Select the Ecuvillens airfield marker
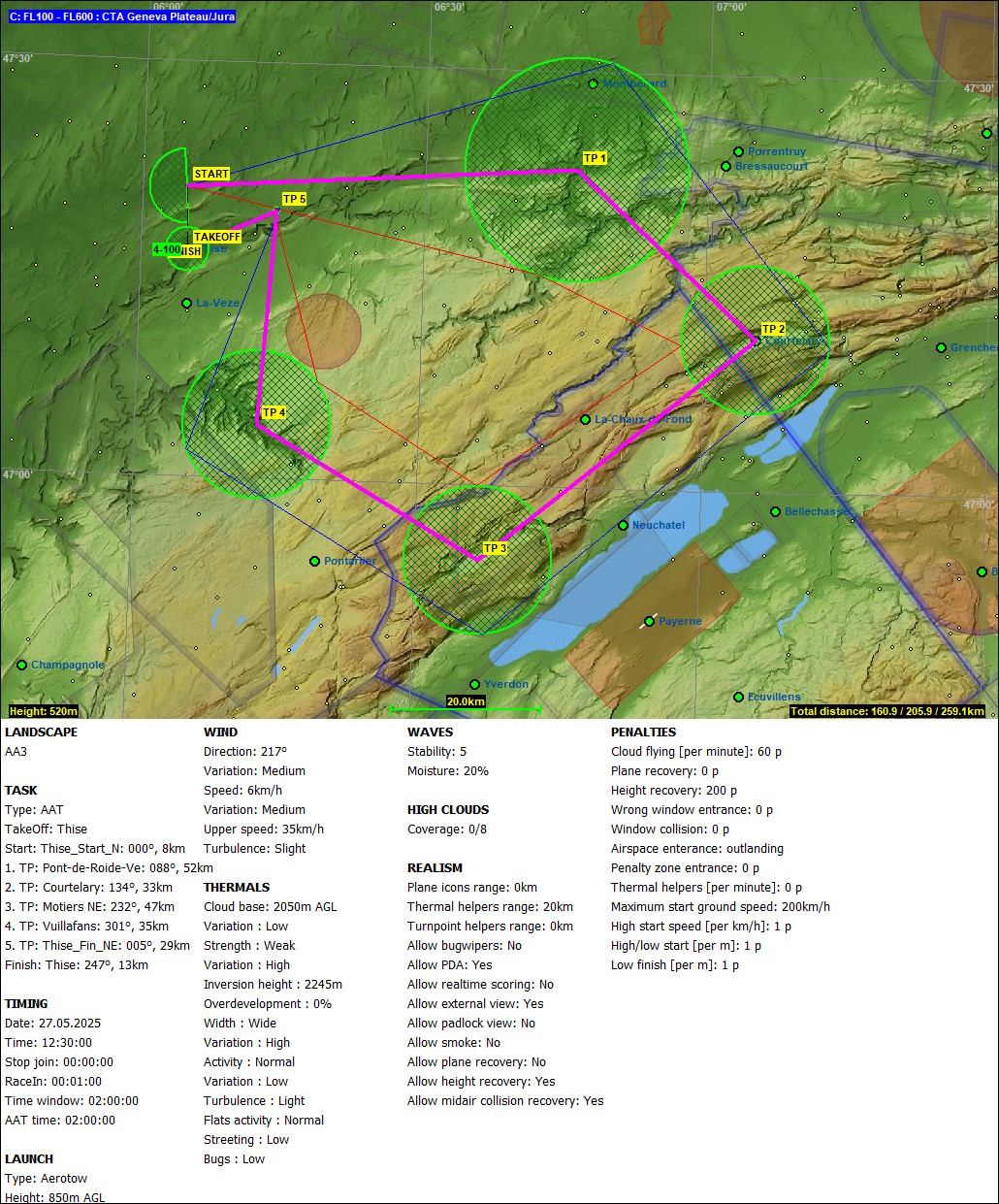The image size is (999, 1204). click(739, 698)
